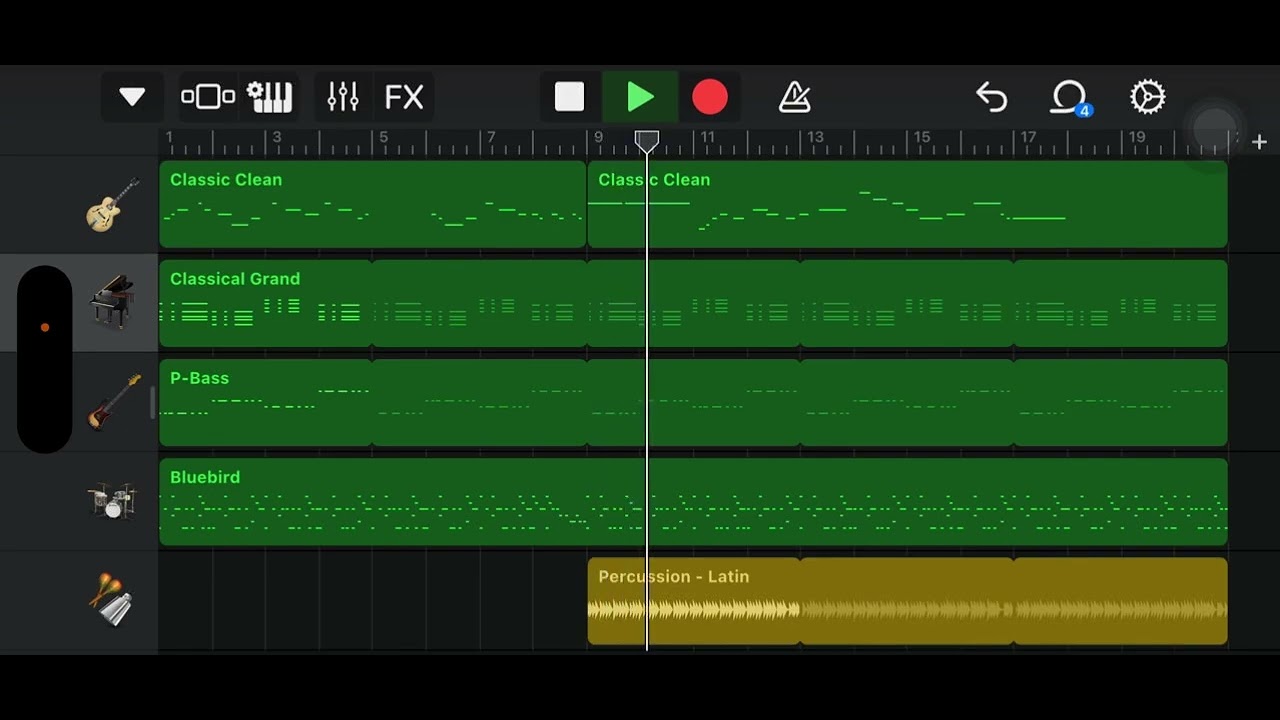The height and width of the screenshot is (720, 1280).
Task: Select the Bluebird drum region
Action: click(x=693, y=501)
